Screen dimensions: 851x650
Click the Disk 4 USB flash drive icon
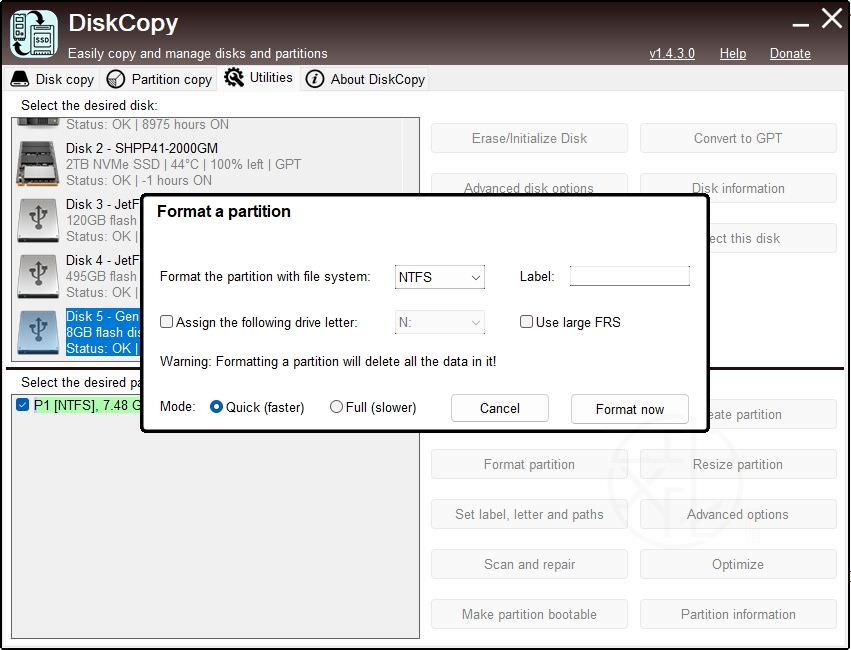tap(37, 276)
